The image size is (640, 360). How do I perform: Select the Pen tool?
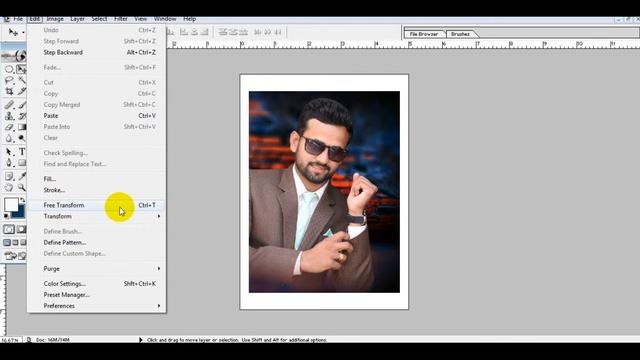[x=9, y=163]
